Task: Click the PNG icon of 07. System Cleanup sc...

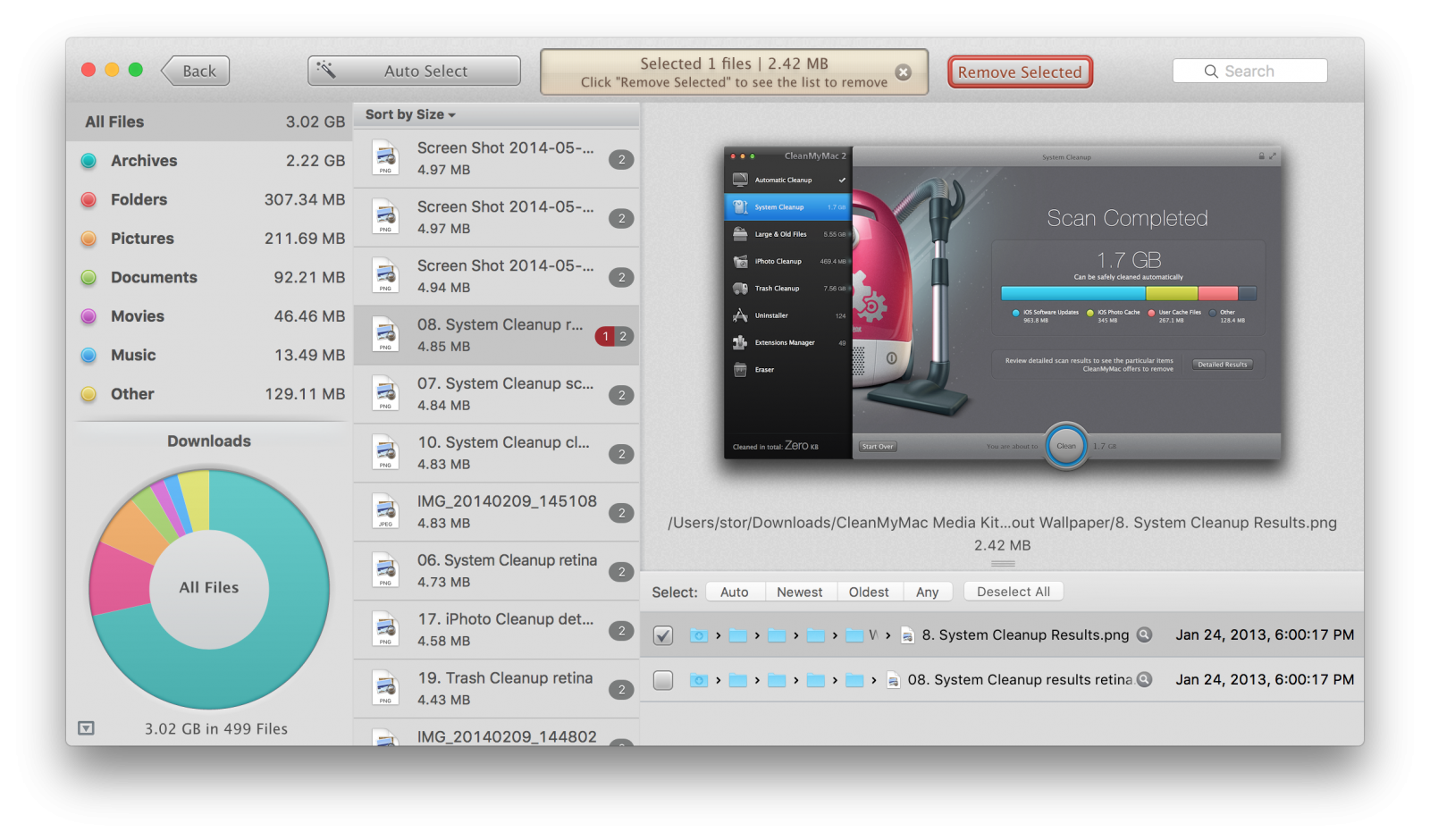Action: pos(385,394)
